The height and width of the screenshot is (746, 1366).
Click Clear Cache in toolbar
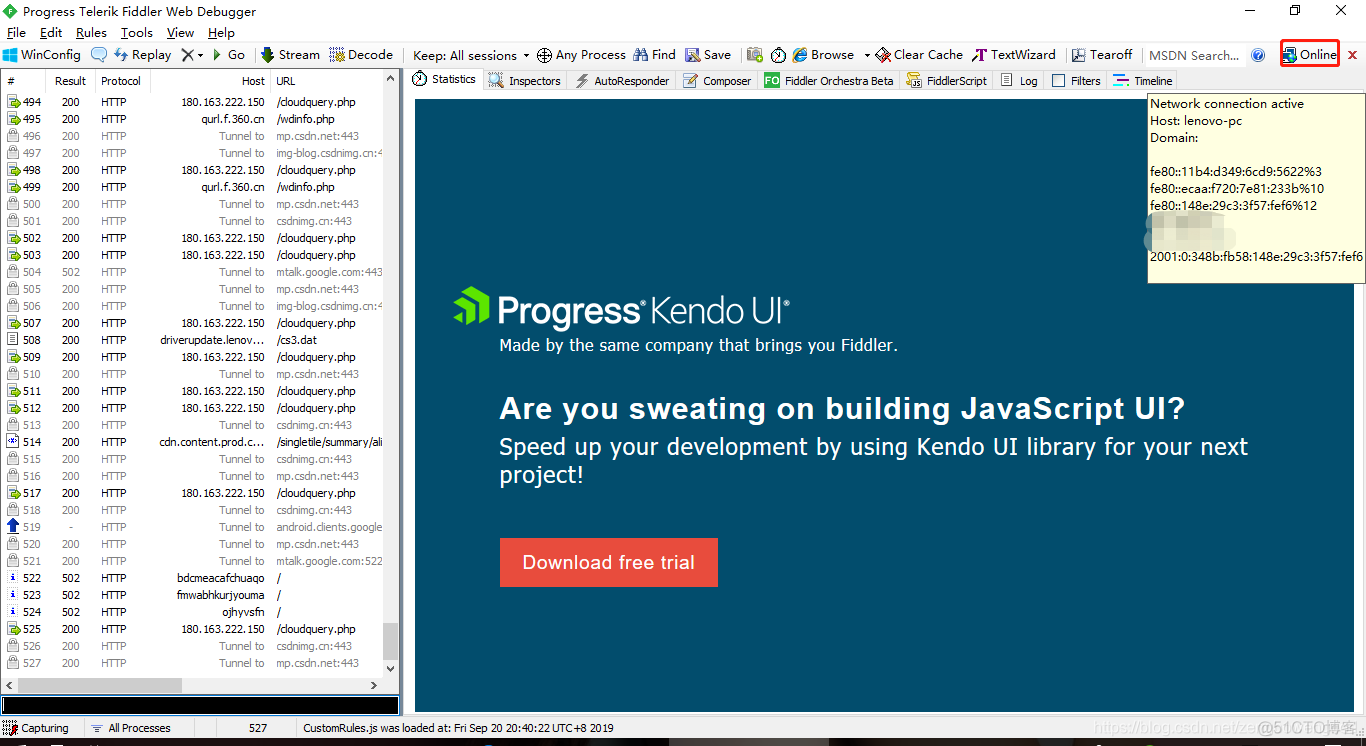[x=919, y=55]
